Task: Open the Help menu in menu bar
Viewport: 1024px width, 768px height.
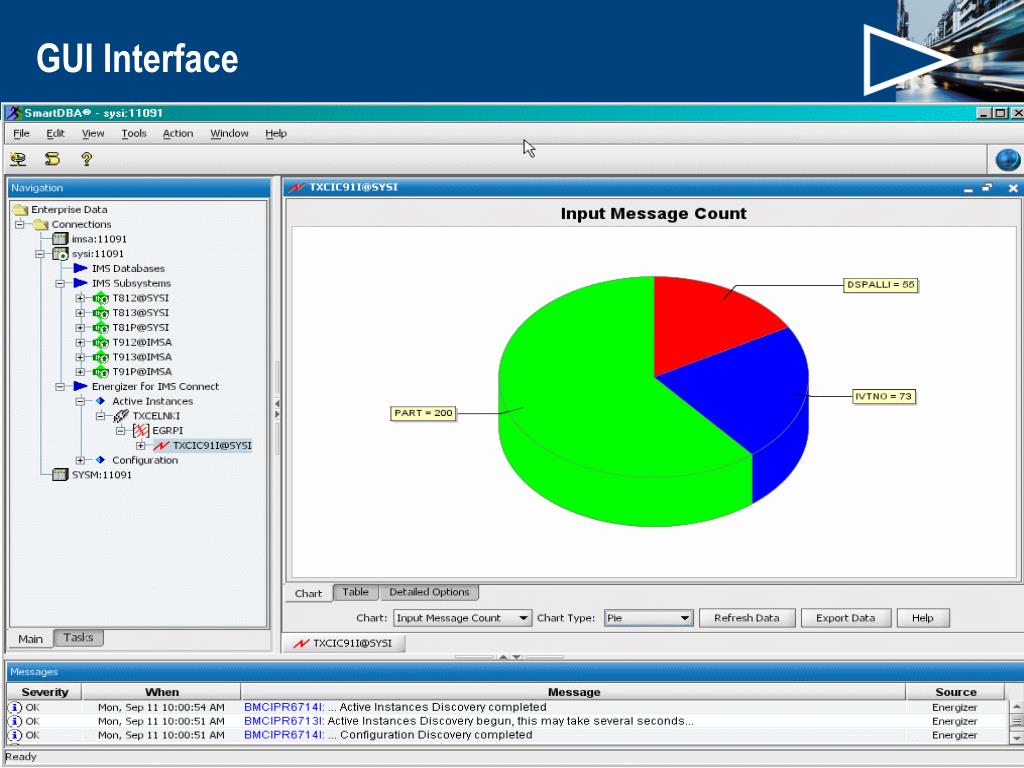Action: 276,133
